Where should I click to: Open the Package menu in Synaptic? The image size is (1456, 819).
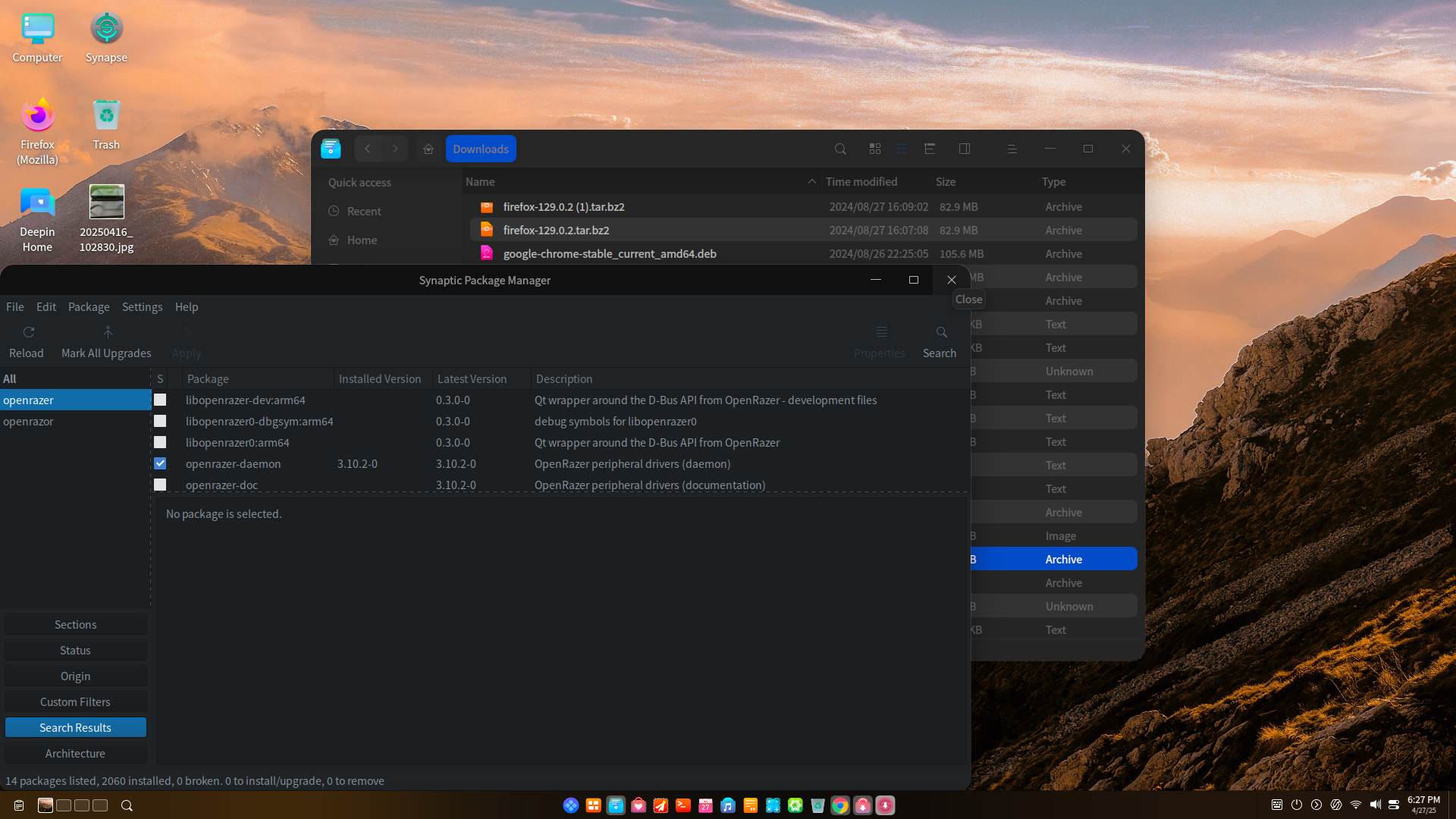point(89,307)
